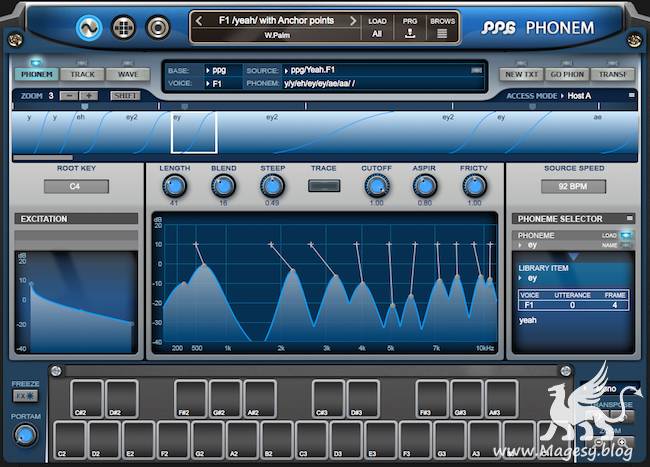Select the eh phoneme in the timeline
Image resolution: width=650 pixels, height=467 pixels.
click(80, 117)
